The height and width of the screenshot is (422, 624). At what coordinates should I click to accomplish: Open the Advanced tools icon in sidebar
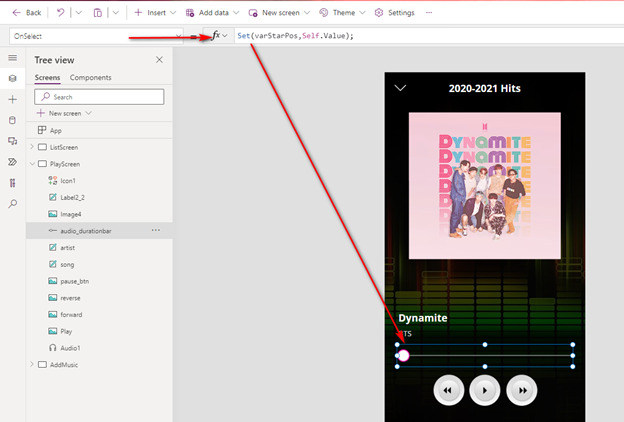pyautogui.click(x=13, y=183)
